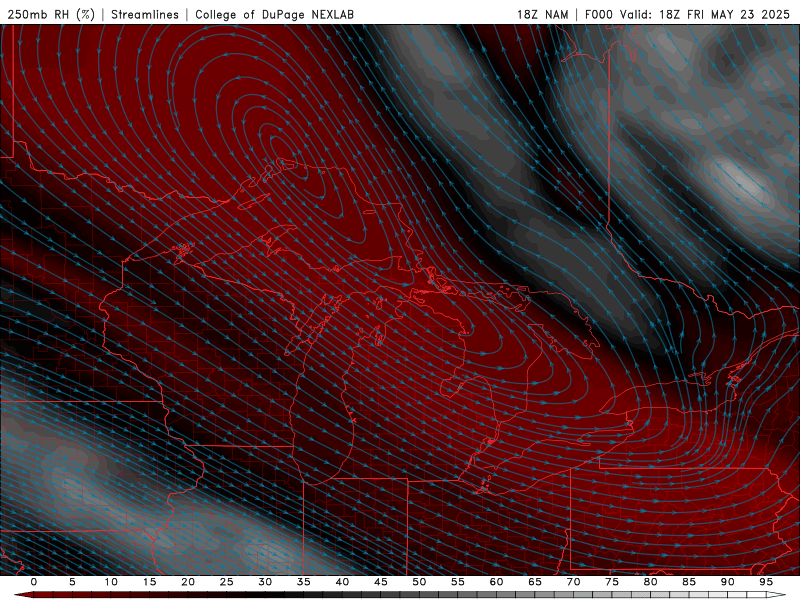Click "College of DuPage NEXLAB" header text
800x600 pixels.
[274, 14]
